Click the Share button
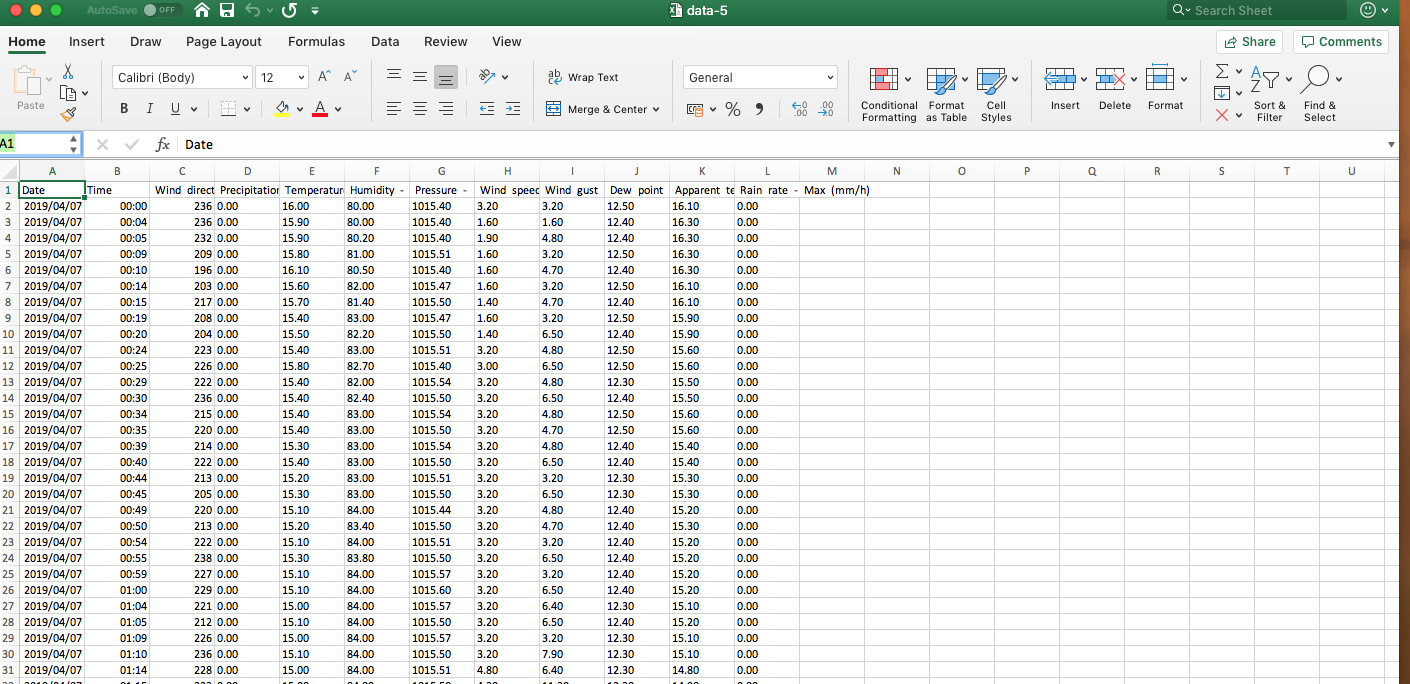The width and height of the screenshot is (1410, 684). click(x=1250, y=41)
